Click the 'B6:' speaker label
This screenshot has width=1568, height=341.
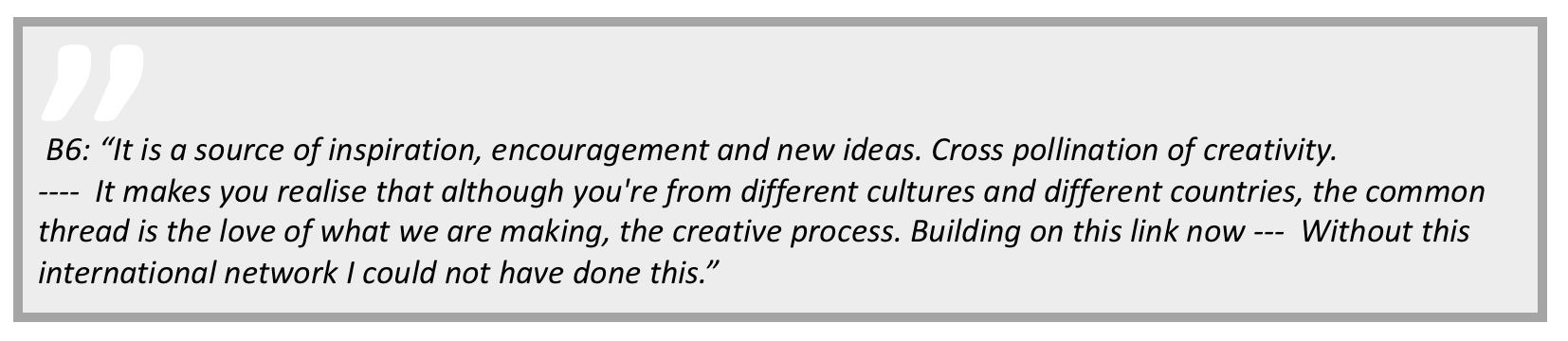68,150
